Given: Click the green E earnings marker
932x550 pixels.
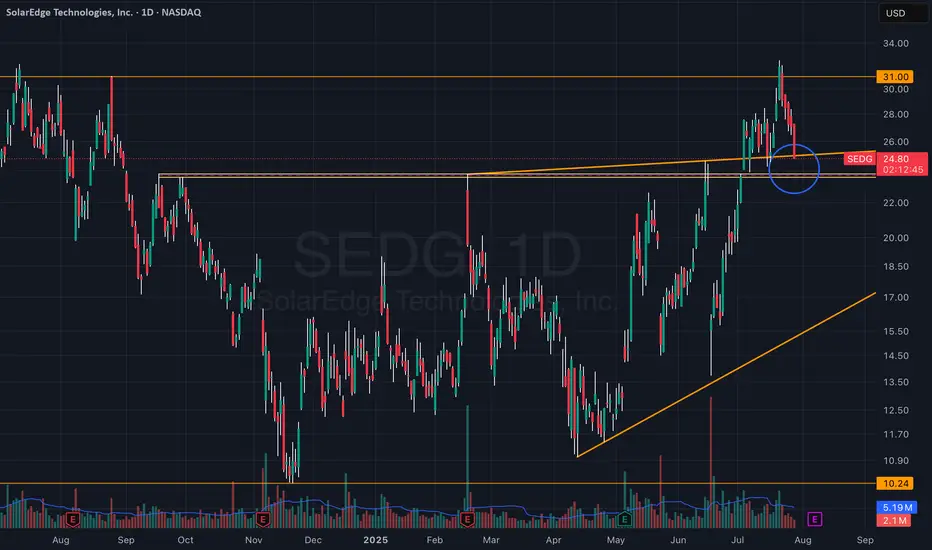Looking at the screenshot, I should (624, 519).
